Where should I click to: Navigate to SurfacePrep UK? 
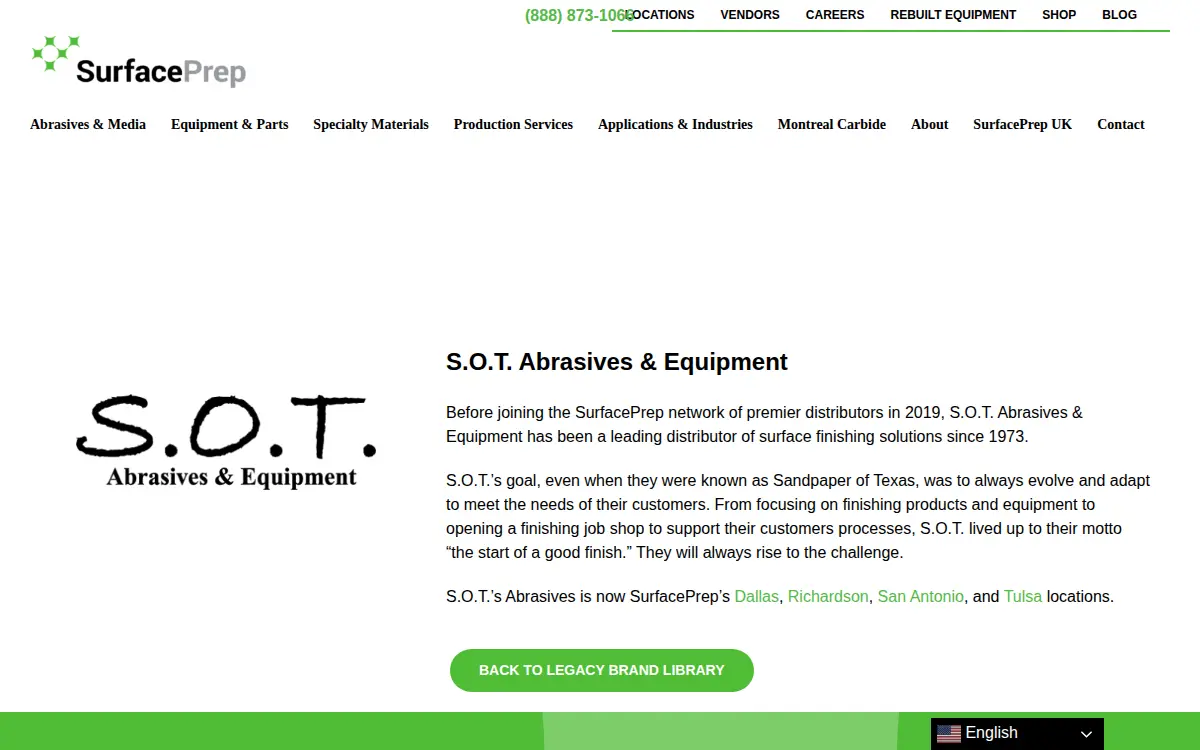[x=1022, y=125]
